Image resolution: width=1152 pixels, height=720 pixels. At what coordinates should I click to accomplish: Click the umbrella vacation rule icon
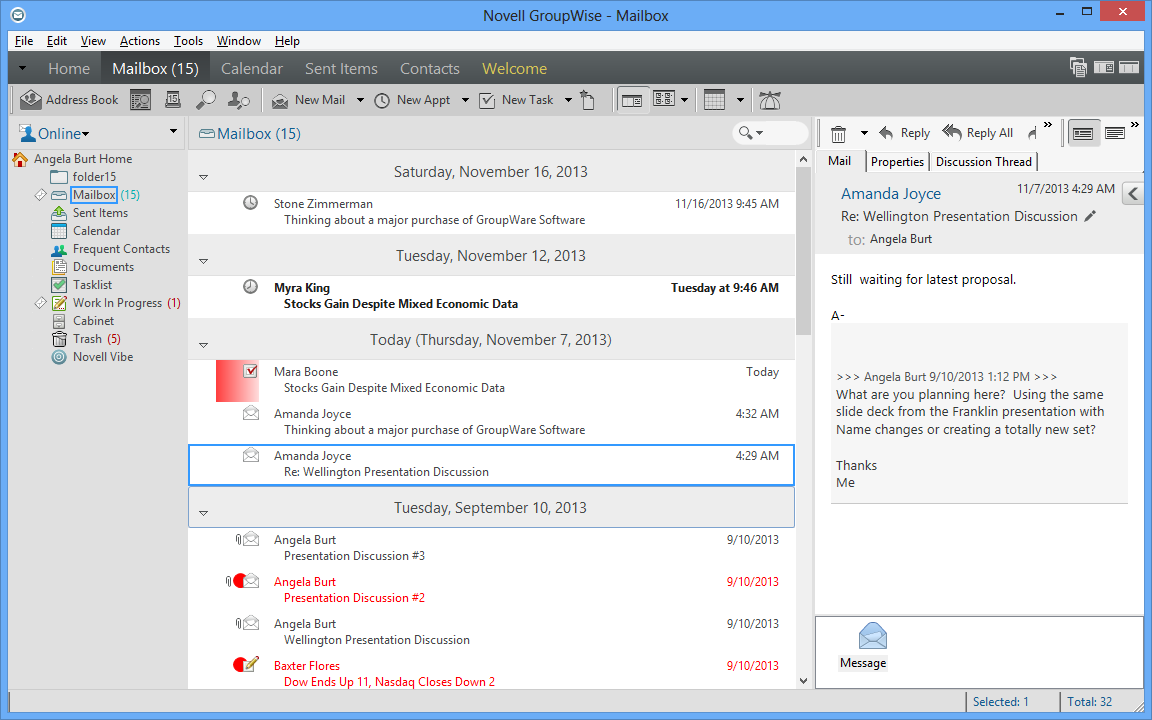click(770, 100)
